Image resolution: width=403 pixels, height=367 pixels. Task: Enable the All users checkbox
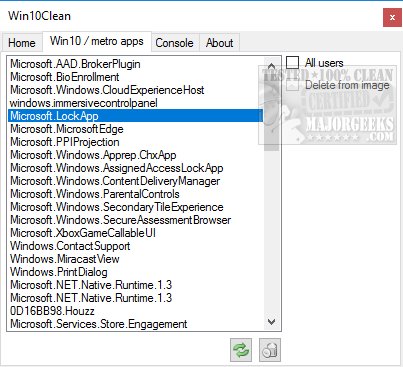pos(292,62)
